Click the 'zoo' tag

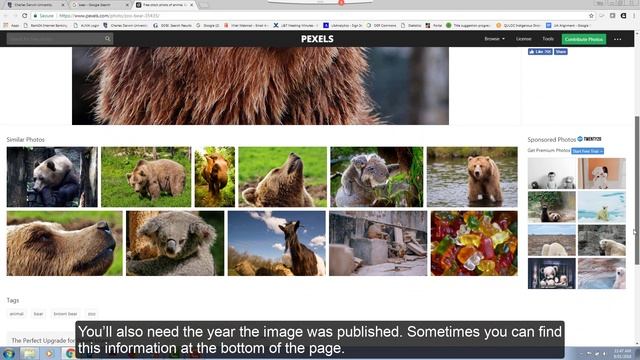click(91, 314)
